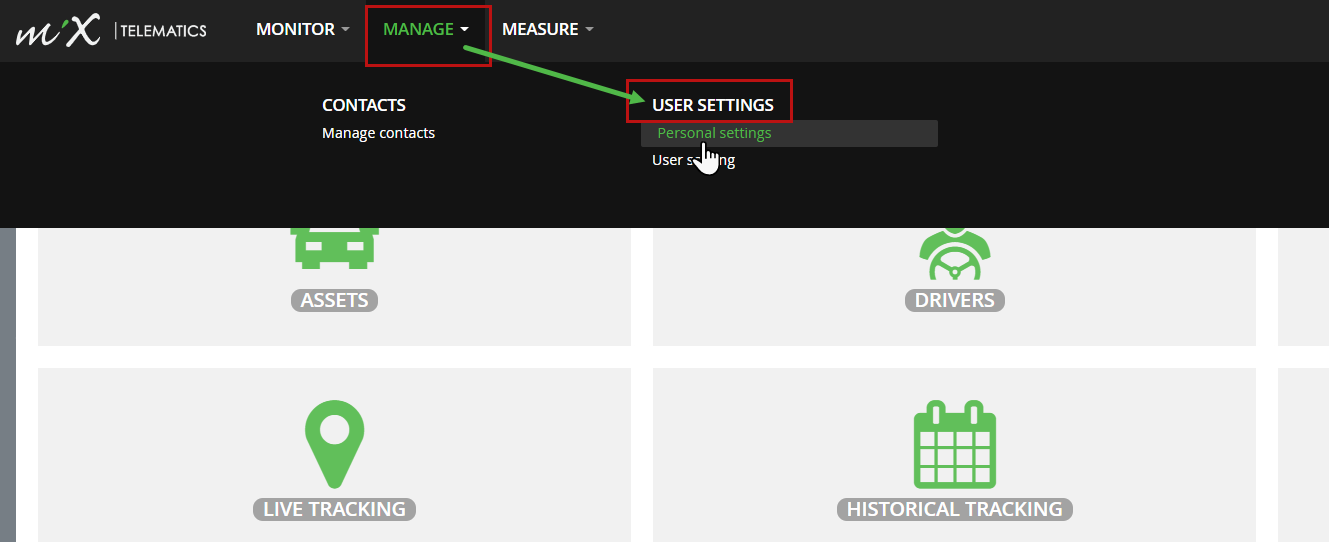The width and height of the screenshot is (1329, 542).
Task: Expand the MANAGE dropdown arrow
Action: (465, 30)
